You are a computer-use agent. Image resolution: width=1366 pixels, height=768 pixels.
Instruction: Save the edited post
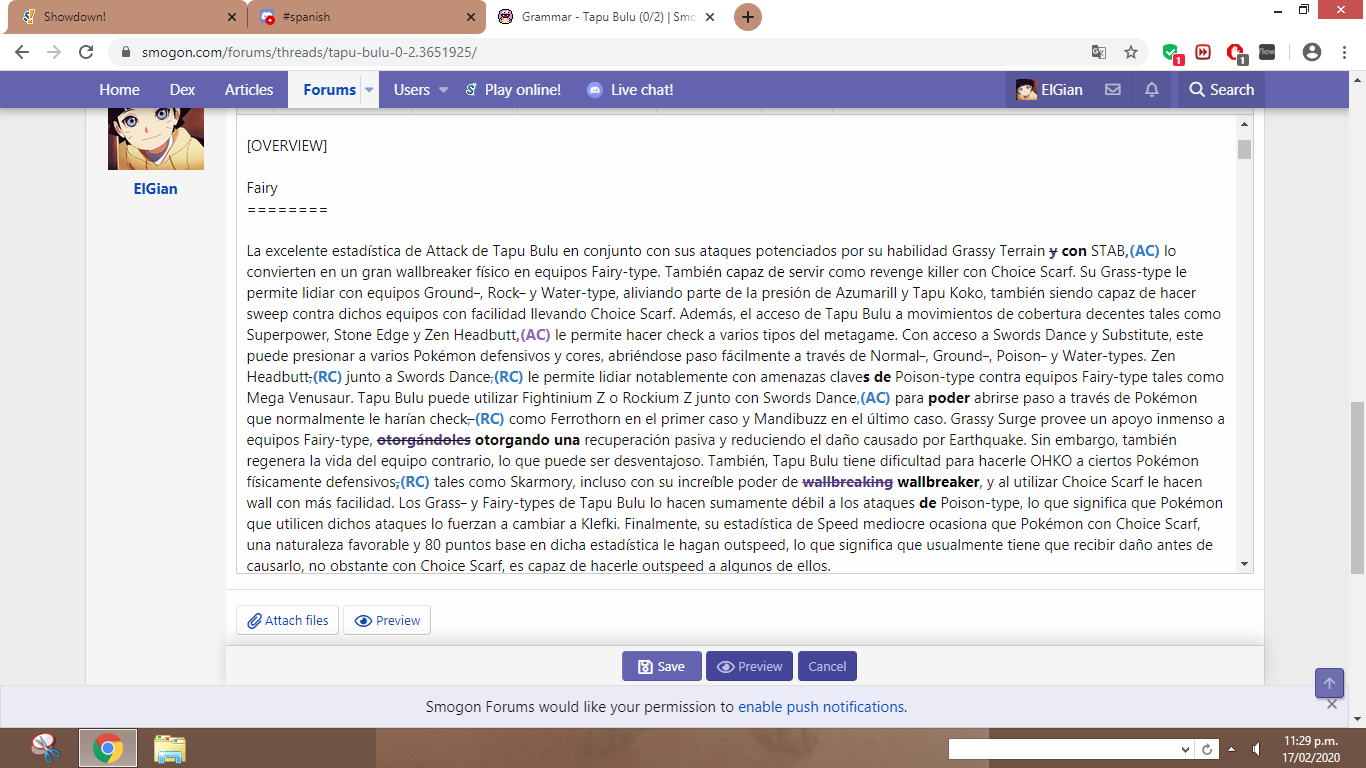(x=662, y=666)
